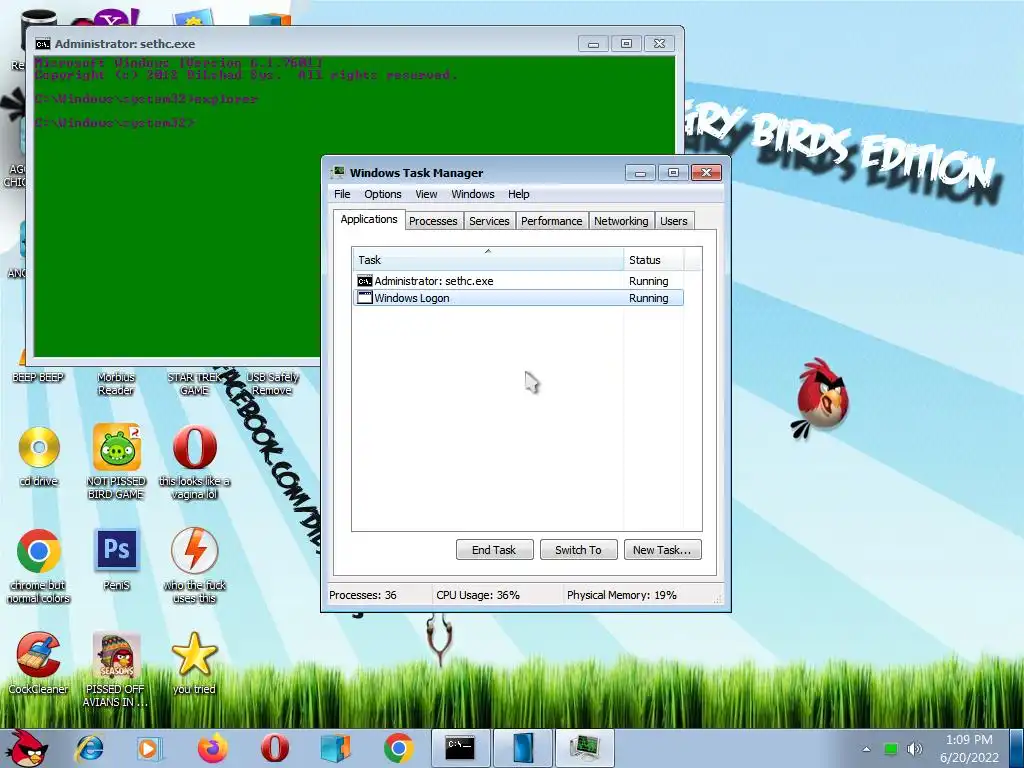
Task: Sort the list by the Status column
Action: [653, 259]
